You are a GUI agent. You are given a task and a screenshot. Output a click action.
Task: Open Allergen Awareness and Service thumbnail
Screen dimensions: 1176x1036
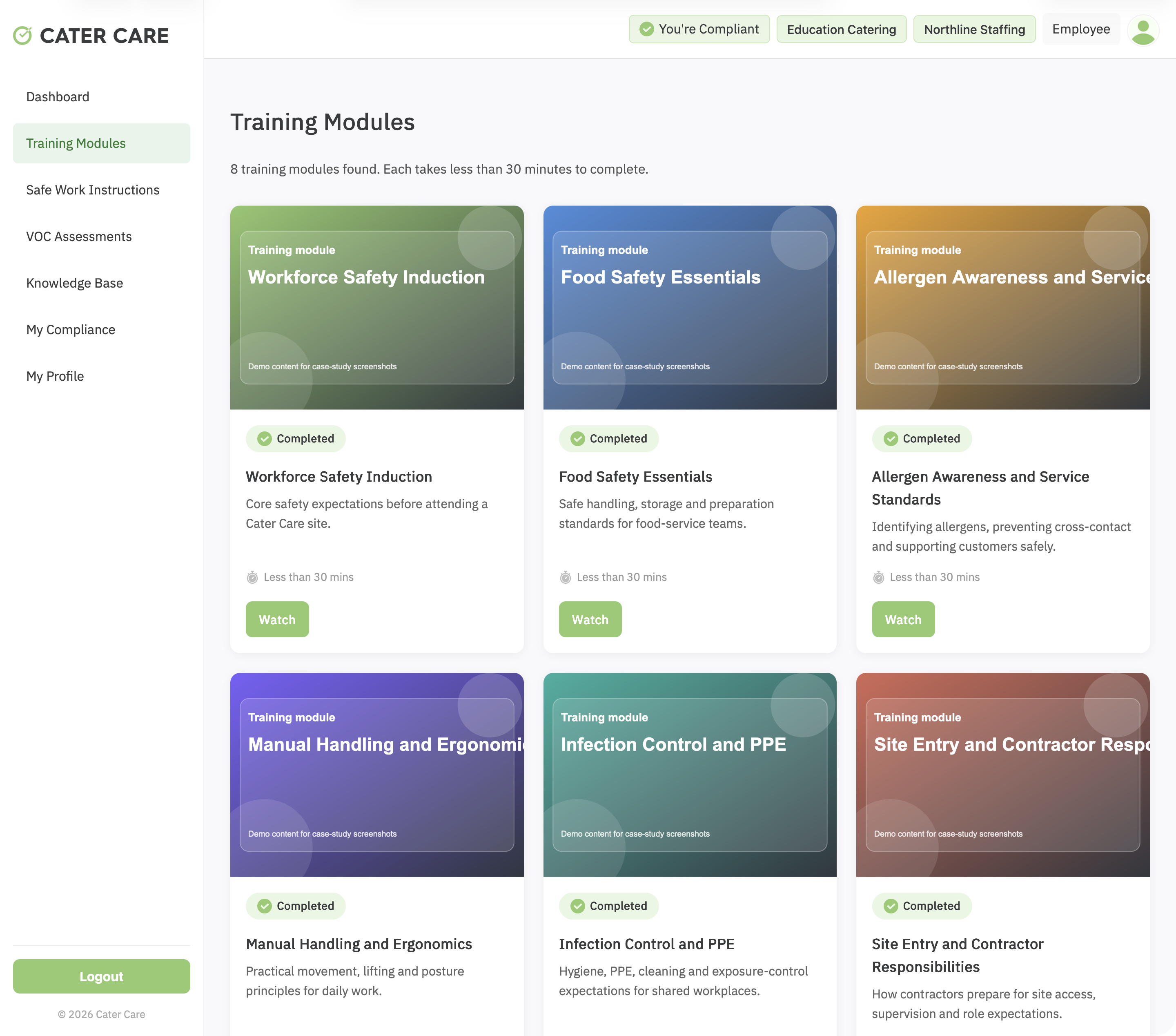click(1003, 307)
